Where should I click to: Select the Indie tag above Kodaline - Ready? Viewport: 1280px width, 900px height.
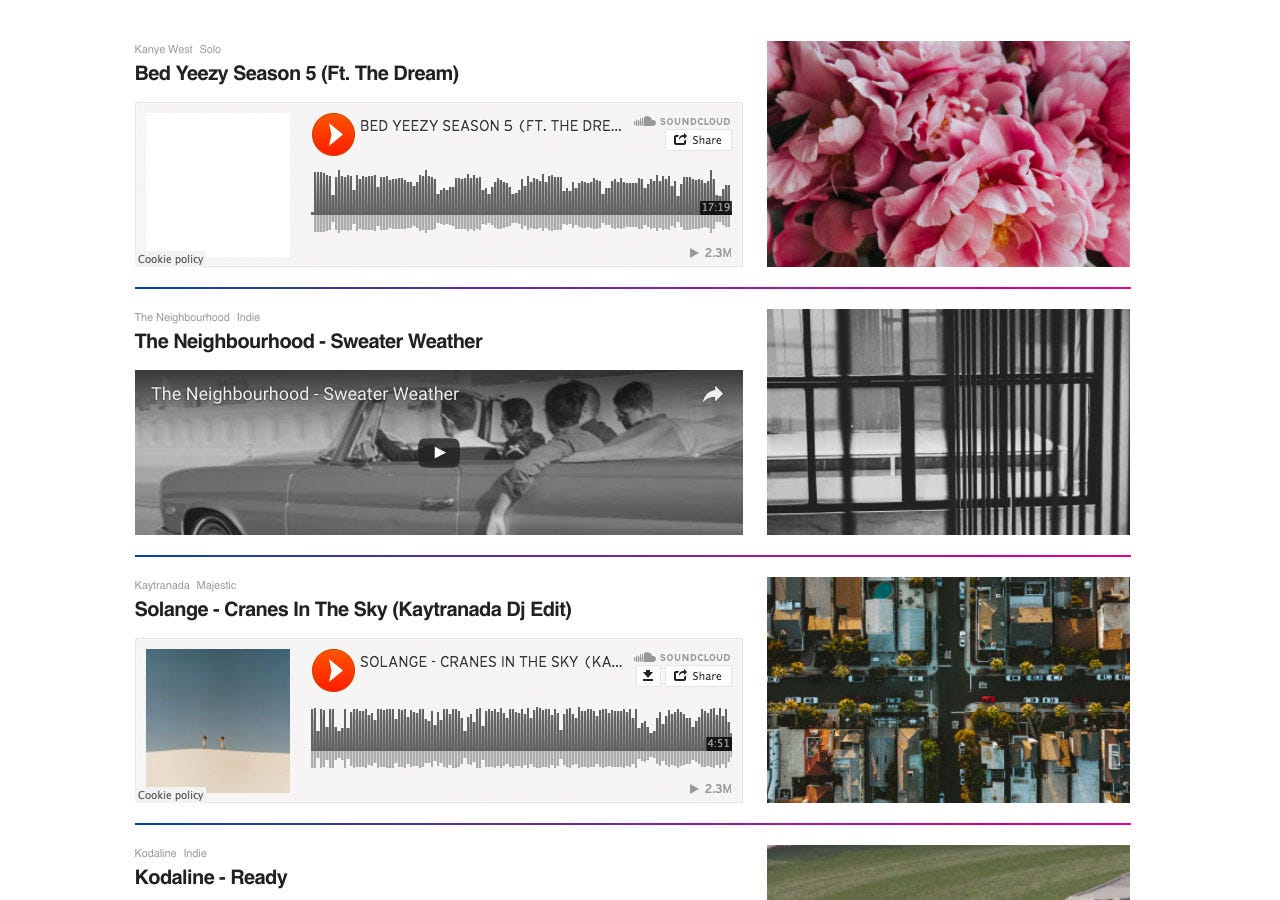click(195, 853)
